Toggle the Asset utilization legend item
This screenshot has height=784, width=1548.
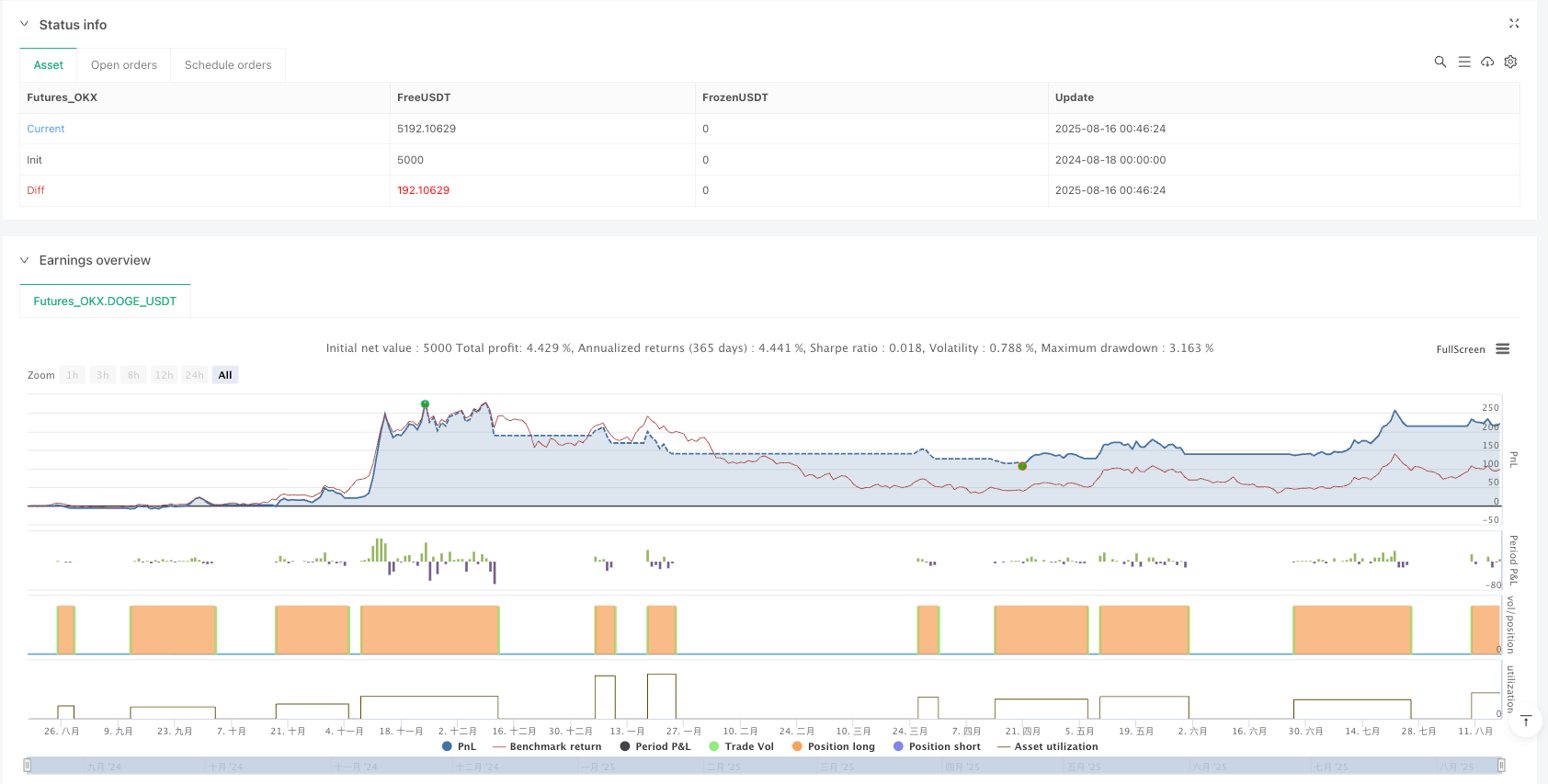[1048, 746]
